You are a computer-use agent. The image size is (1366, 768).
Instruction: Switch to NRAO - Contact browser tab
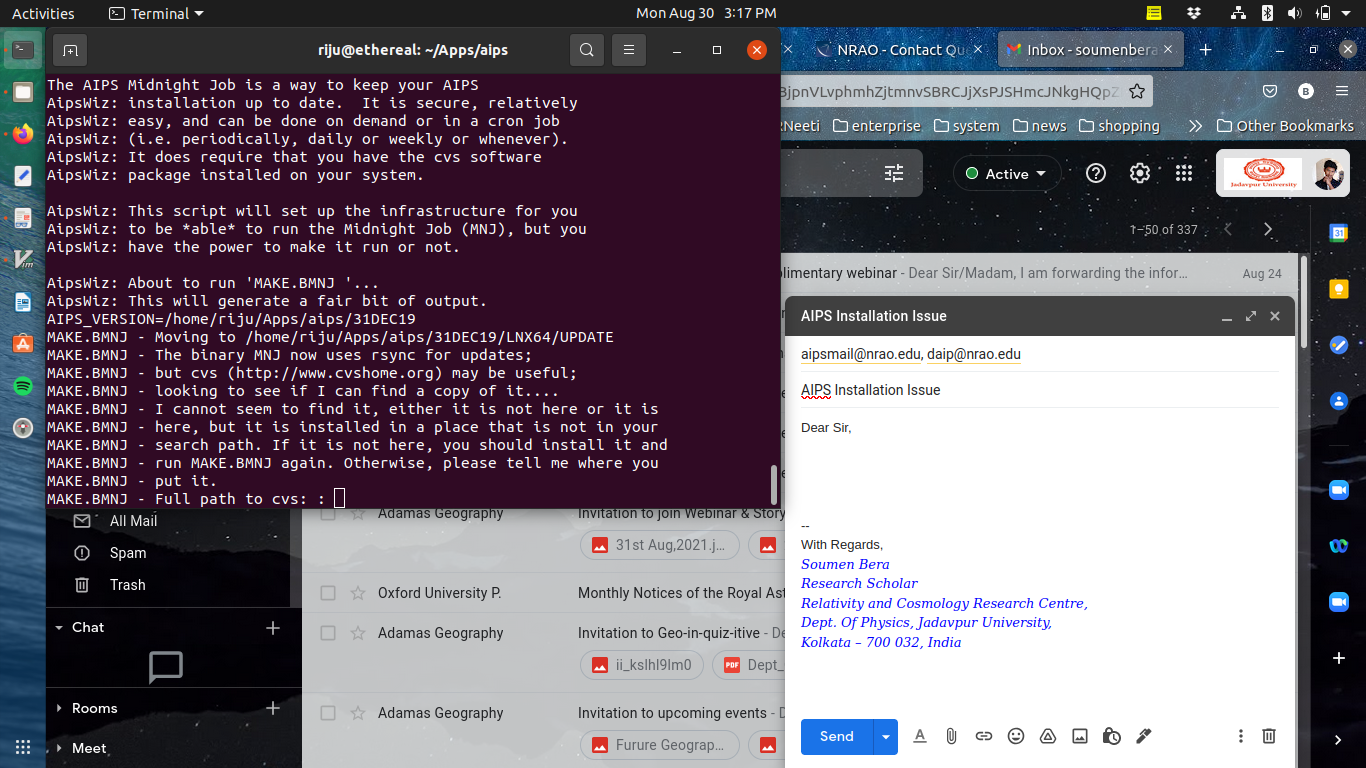[890, 50]
